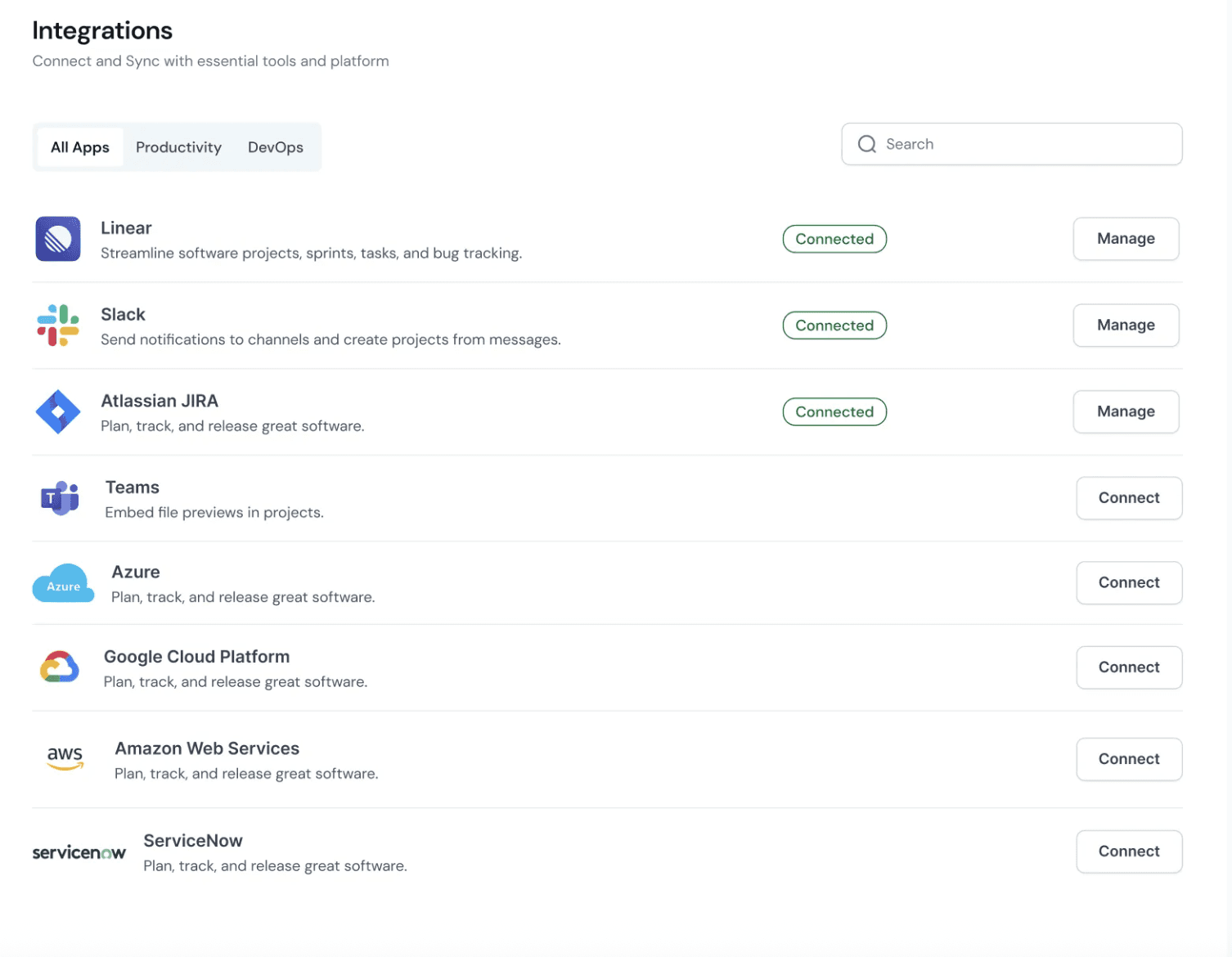
Task: Click the Integrations page heading
Action: pyautogui.click(x=102, y=30)
